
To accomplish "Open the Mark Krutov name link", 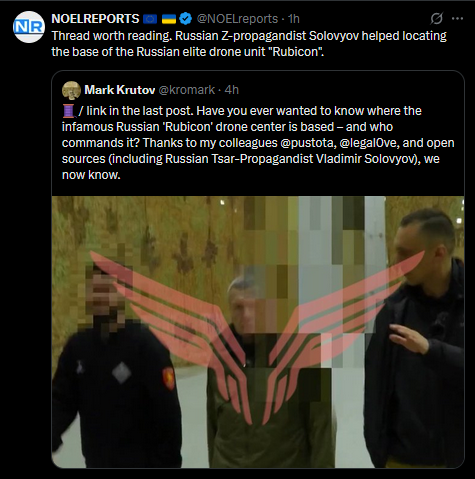I will pyautogui.click(x=120, y=90).
